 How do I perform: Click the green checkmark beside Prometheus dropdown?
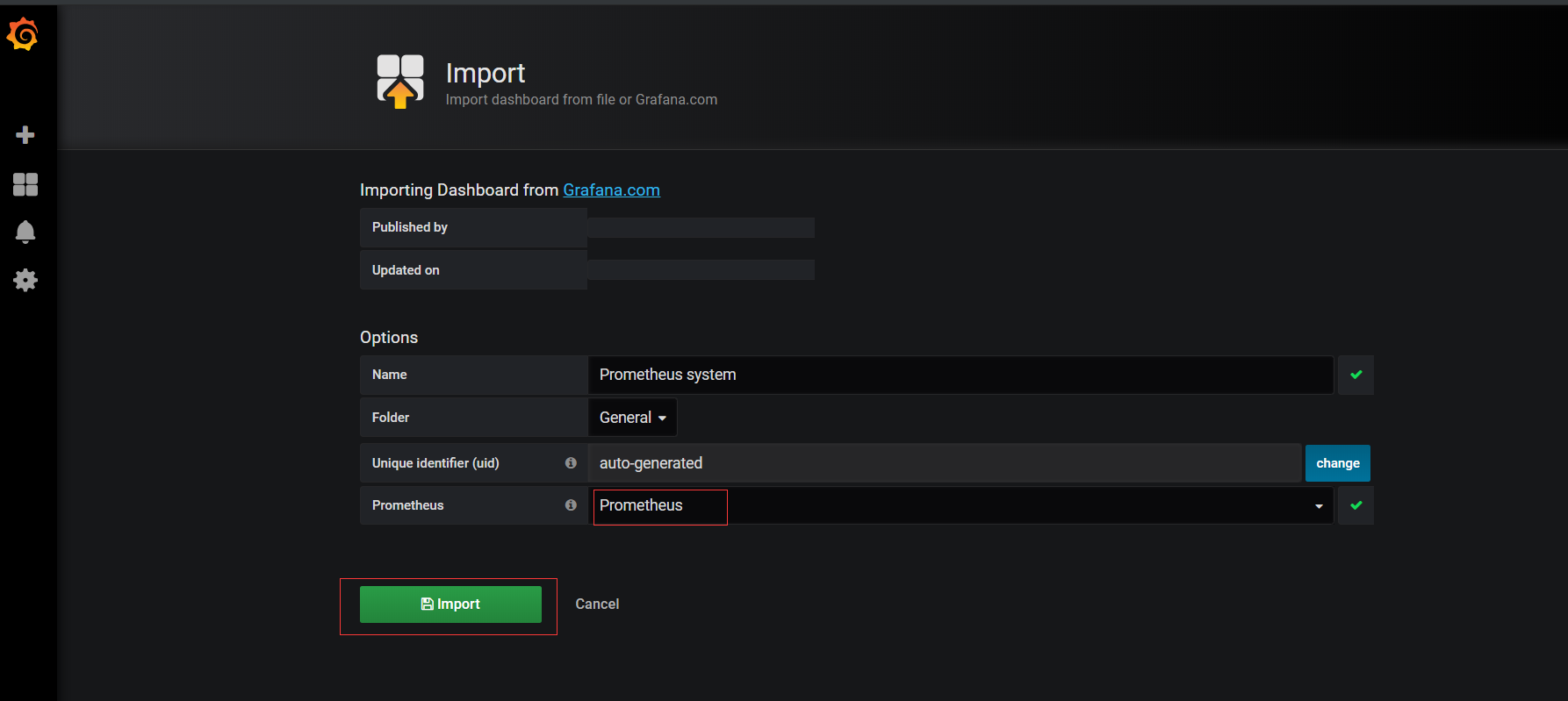[1356, 505]
